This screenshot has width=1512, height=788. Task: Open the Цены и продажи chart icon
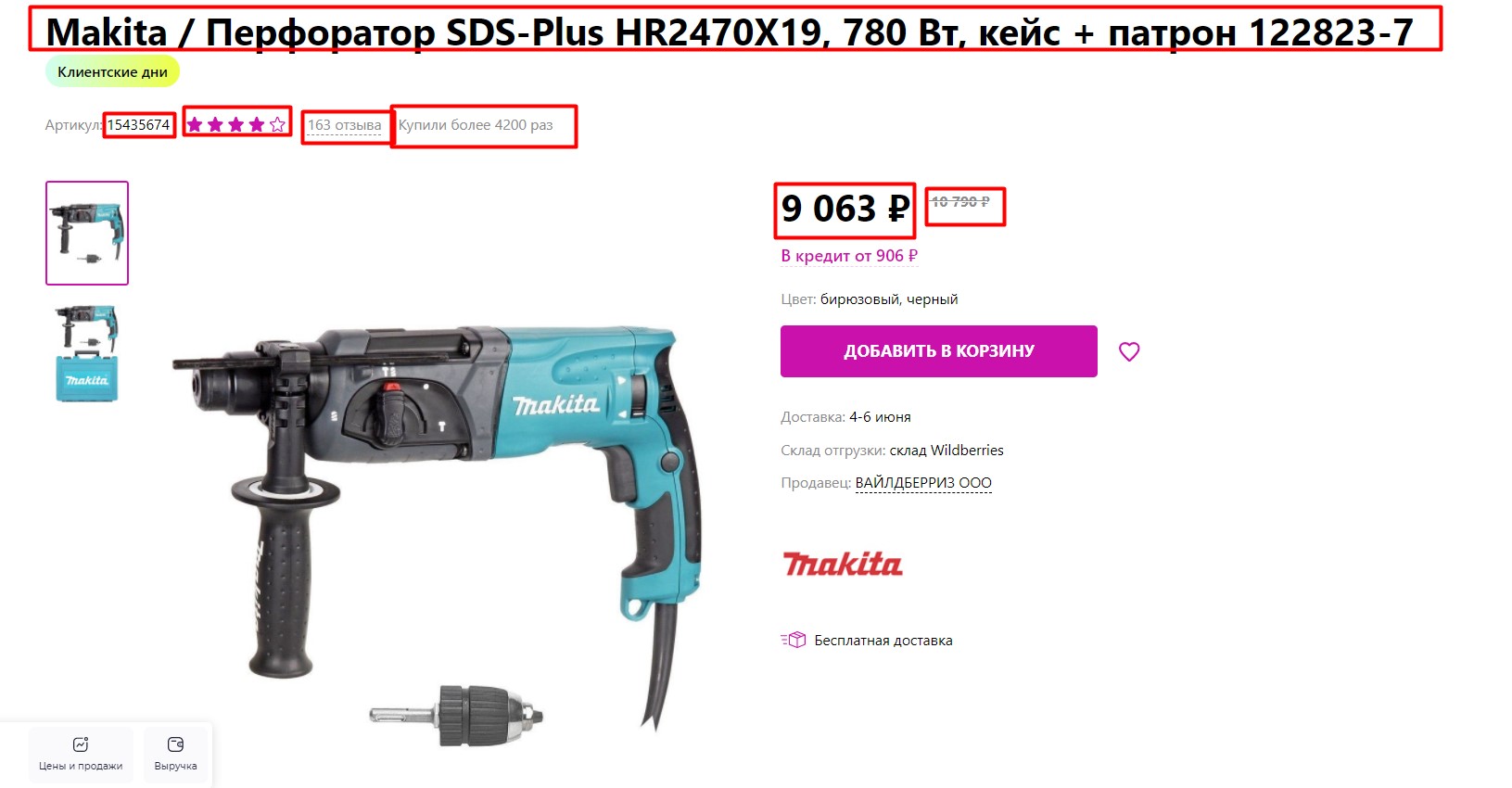click(x=81, y=744)
